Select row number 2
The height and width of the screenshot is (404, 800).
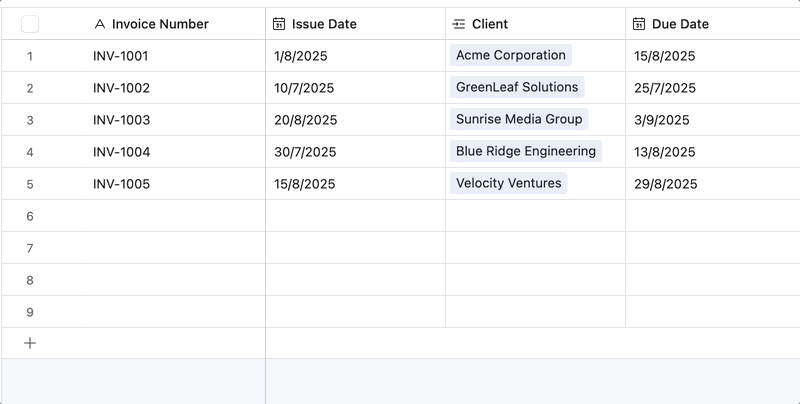pyautogui.click(x=30, y=88)
